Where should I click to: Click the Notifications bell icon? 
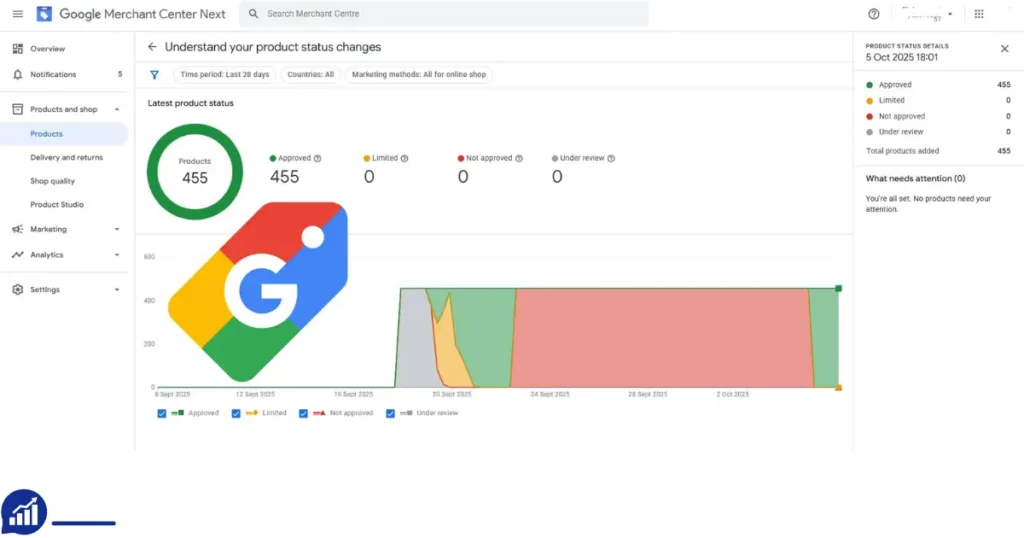click(x=18, y=74)
